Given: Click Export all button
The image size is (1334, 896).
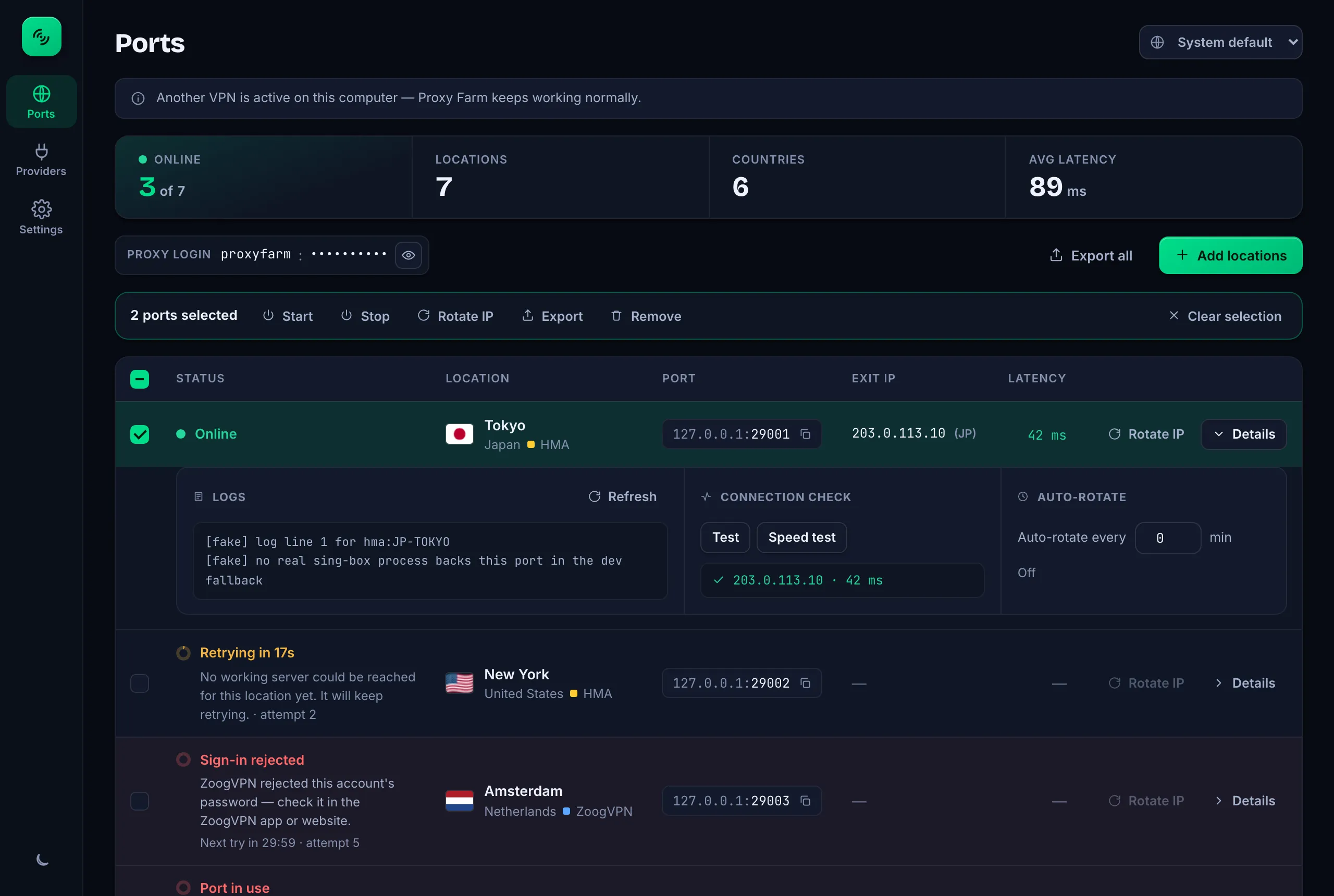Looking at the screenshot, I should (x=1091, y=255).
